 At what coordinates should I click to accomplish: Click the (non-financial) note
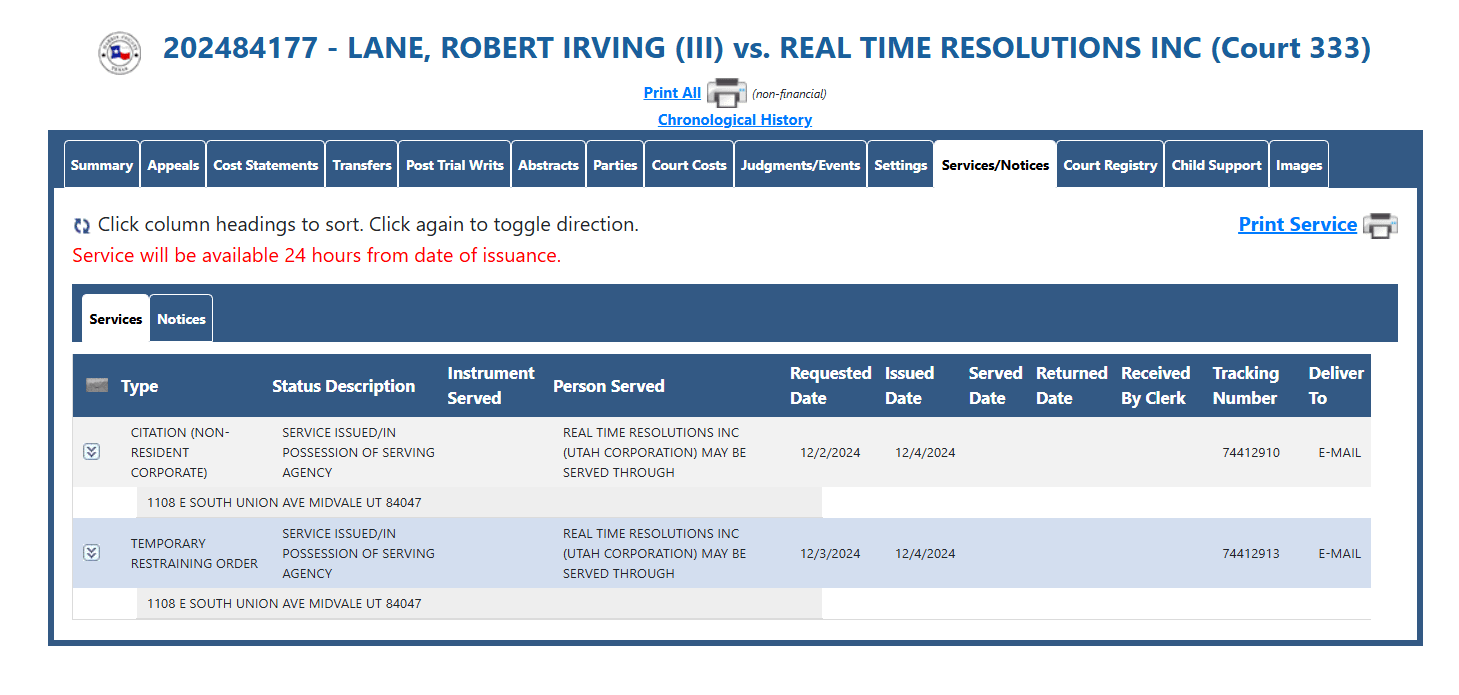coord(789,94)
